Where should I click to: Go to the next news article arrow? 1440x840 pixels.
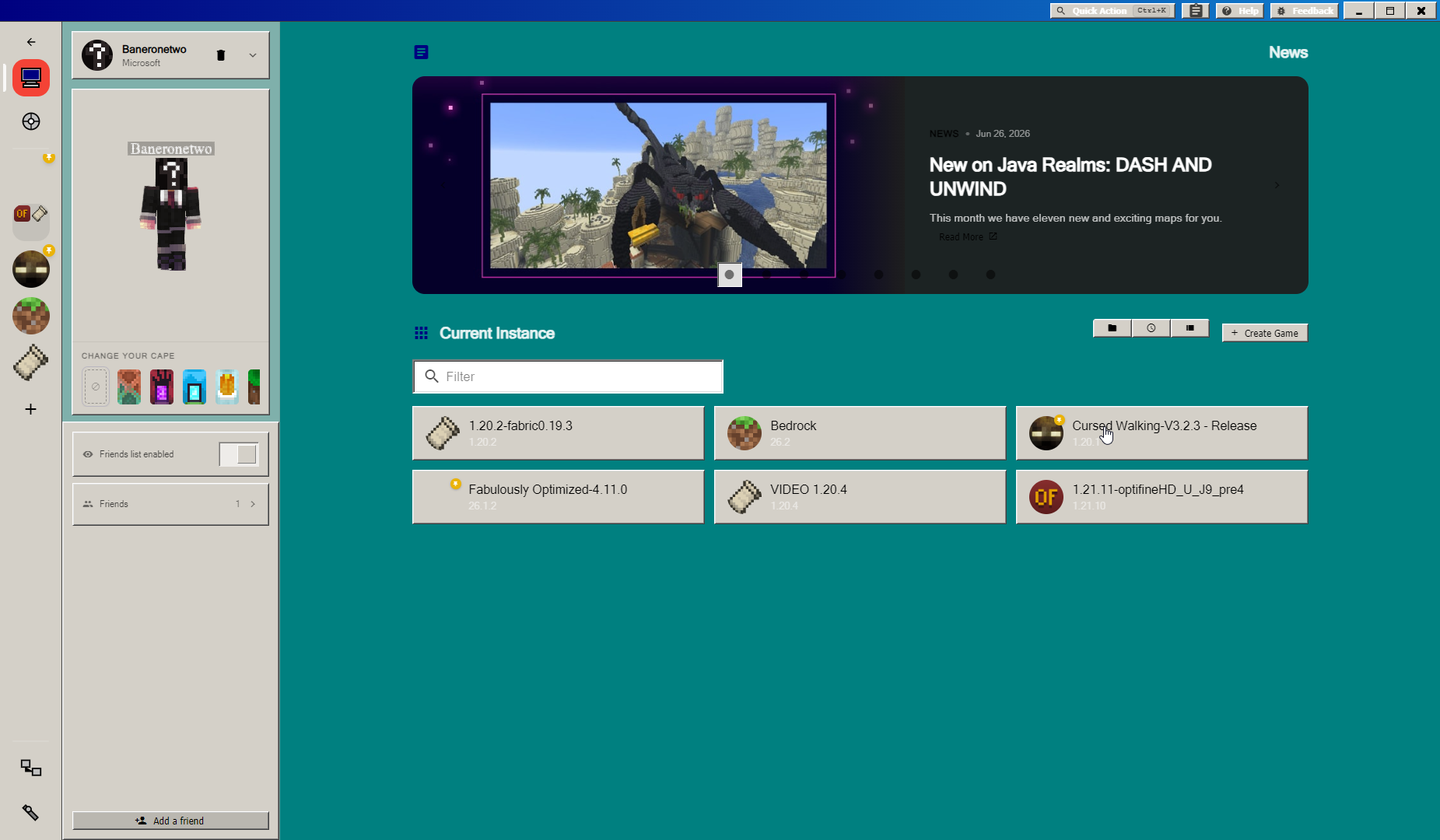[x=1277, y=185]
